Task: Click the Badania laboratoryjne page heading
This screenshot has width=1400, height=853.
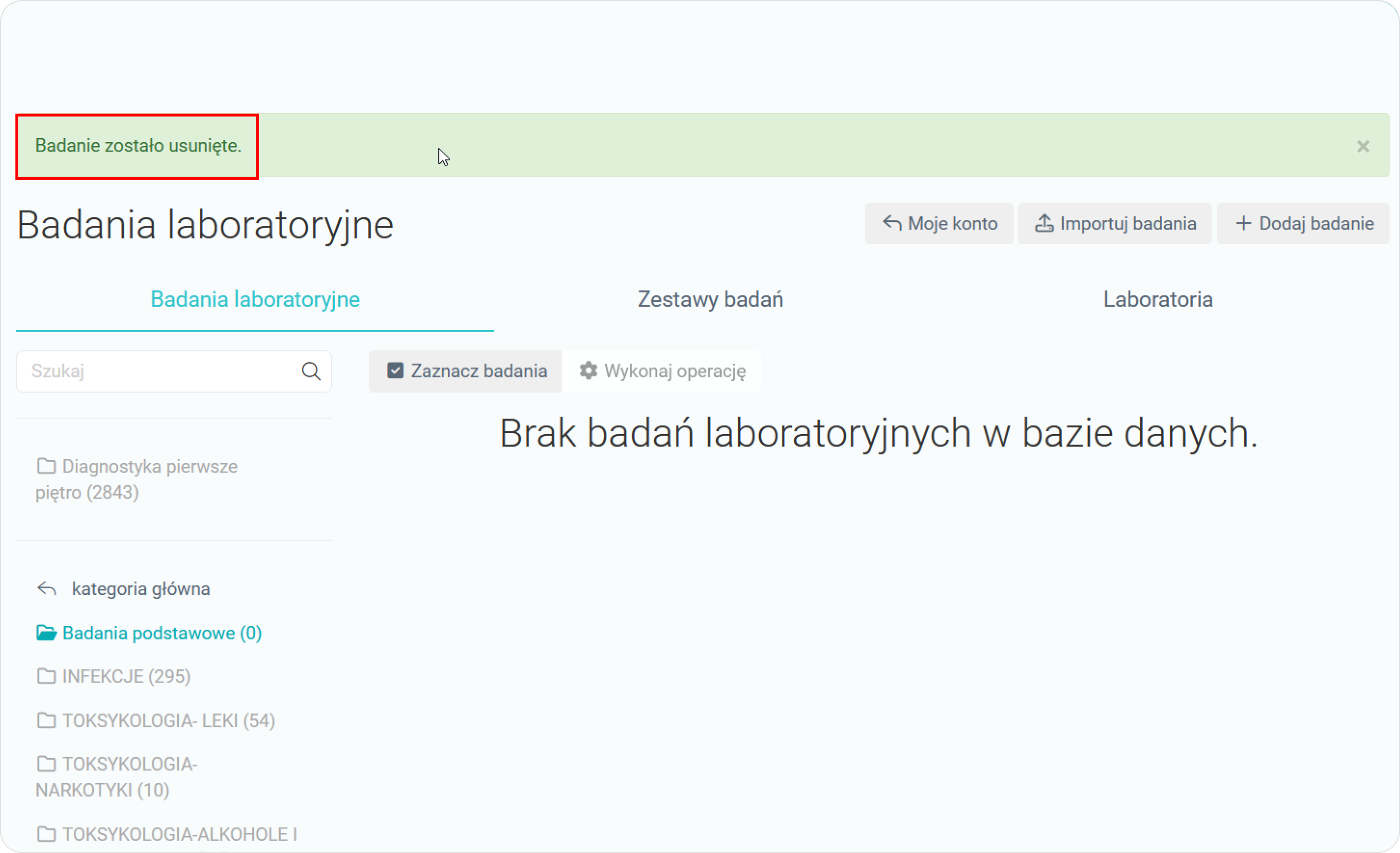Action: (x=205, y=226)
